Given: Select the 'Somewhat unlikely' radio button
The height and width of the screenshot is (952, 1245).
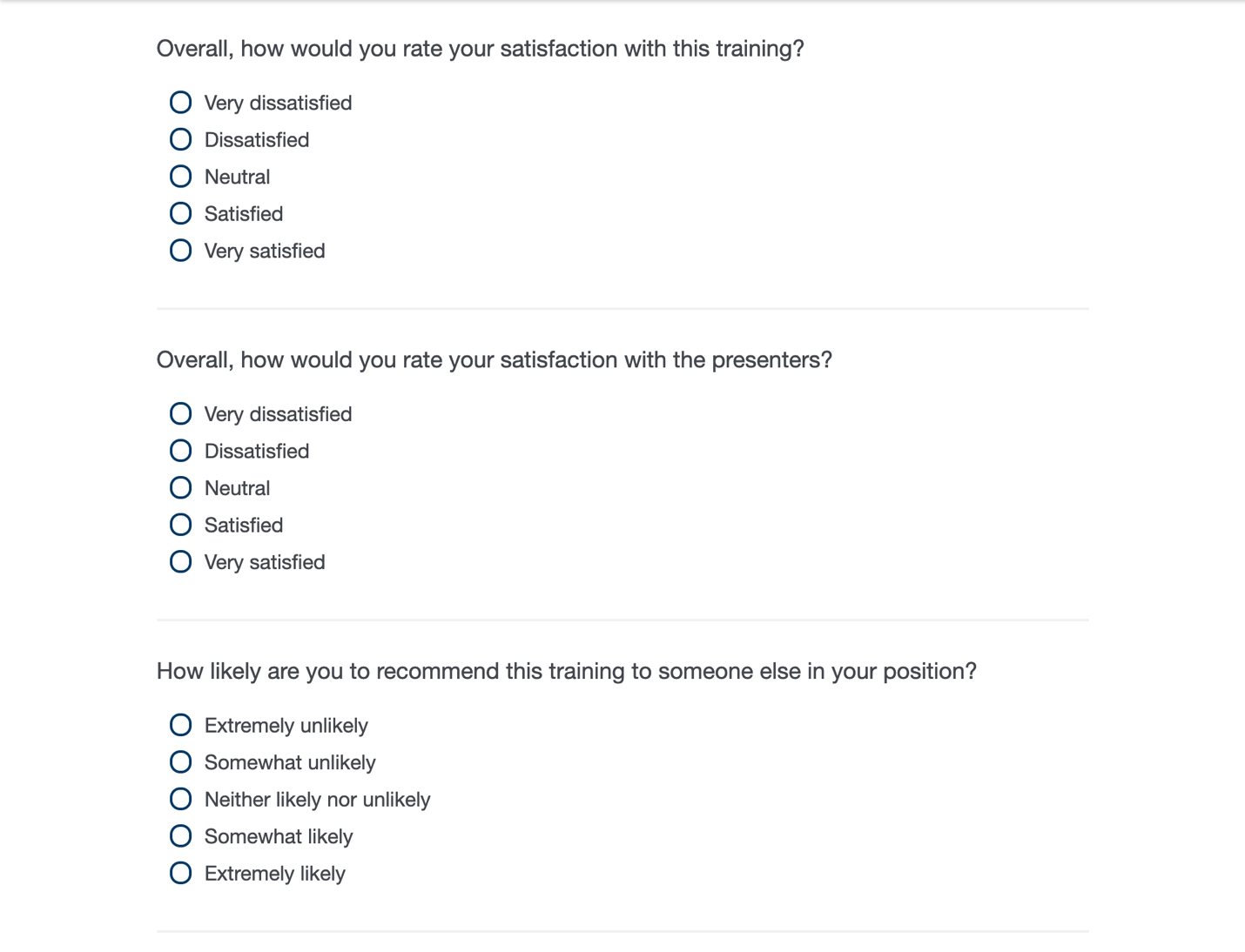Looking at the screenshot, I should (180, 762).
